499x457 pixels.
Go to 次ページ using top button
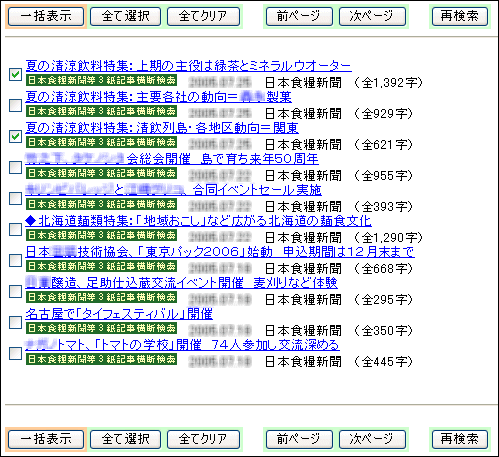[372, 16]
